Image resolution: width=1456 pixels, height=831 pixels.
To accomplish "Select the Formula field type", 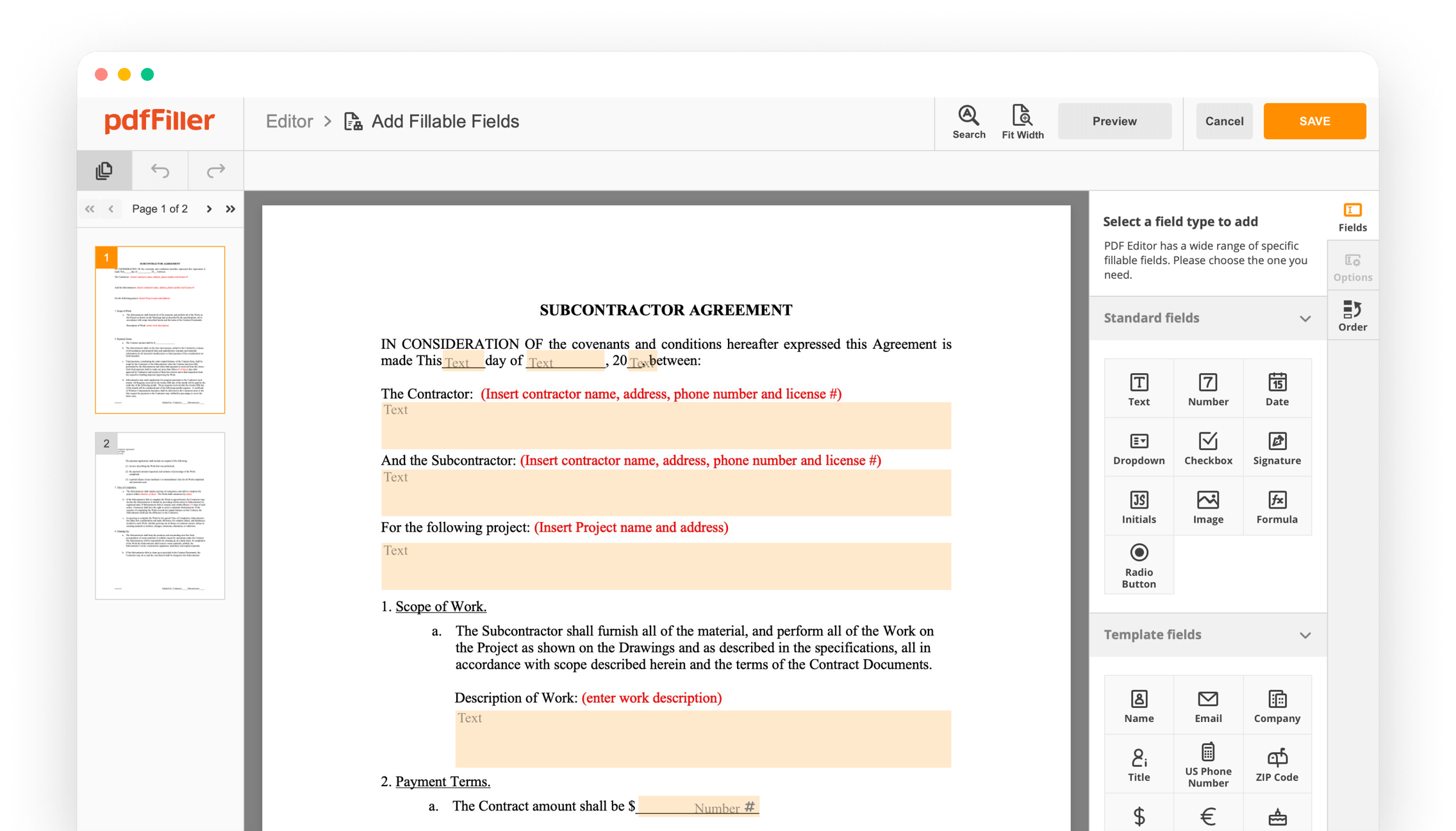I will pyautogui.click(x=1277, y=507).
